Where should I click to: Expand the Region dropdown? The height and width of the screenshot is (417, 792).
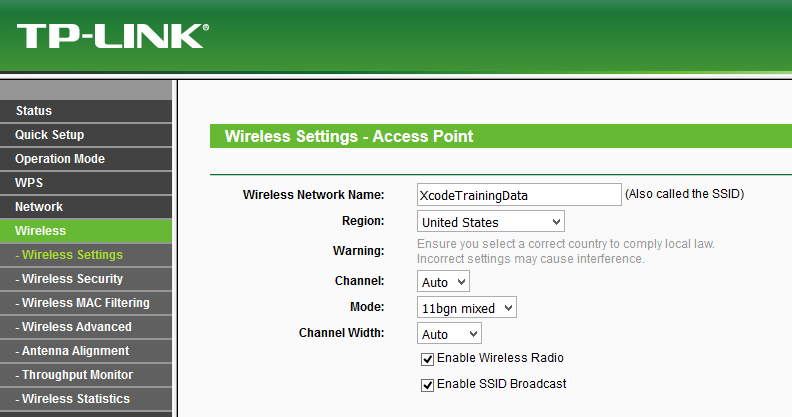pyautogui.click(x=490, y=222)
